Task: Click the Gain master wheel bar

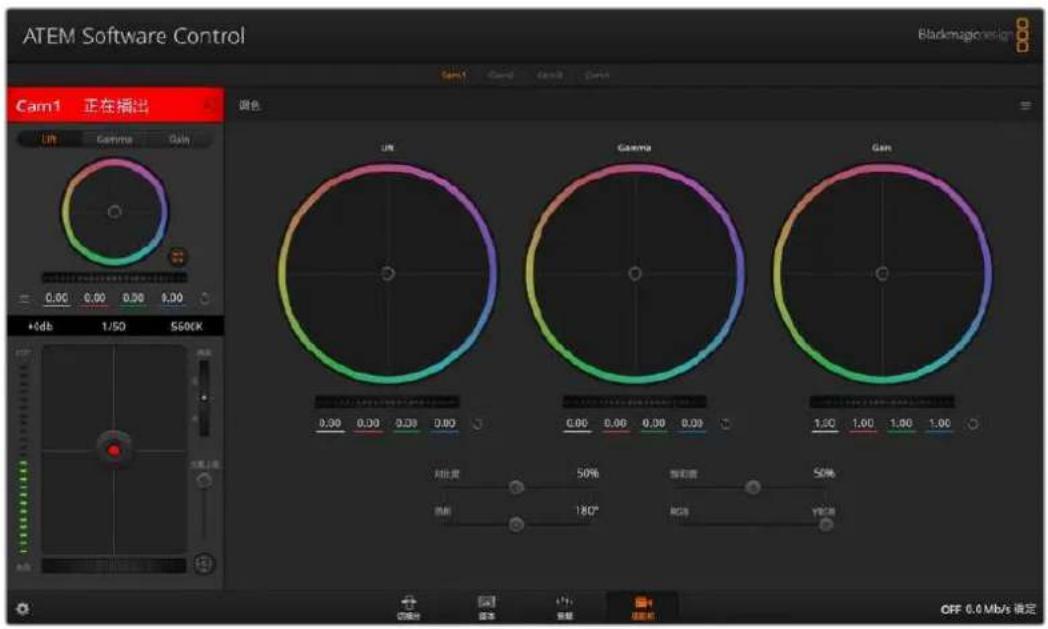Action: 882,402
